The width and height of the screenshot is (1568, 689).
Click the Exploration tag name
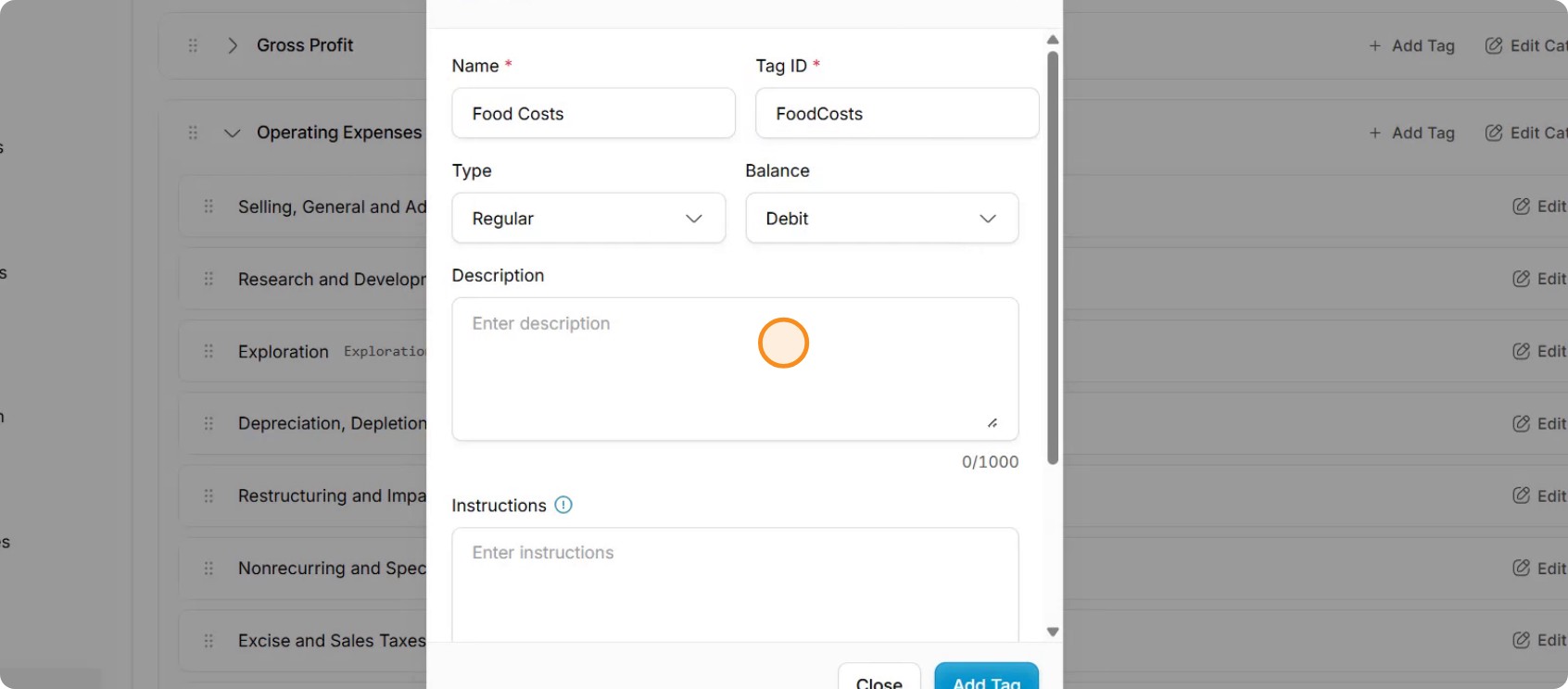pos(284,352)
